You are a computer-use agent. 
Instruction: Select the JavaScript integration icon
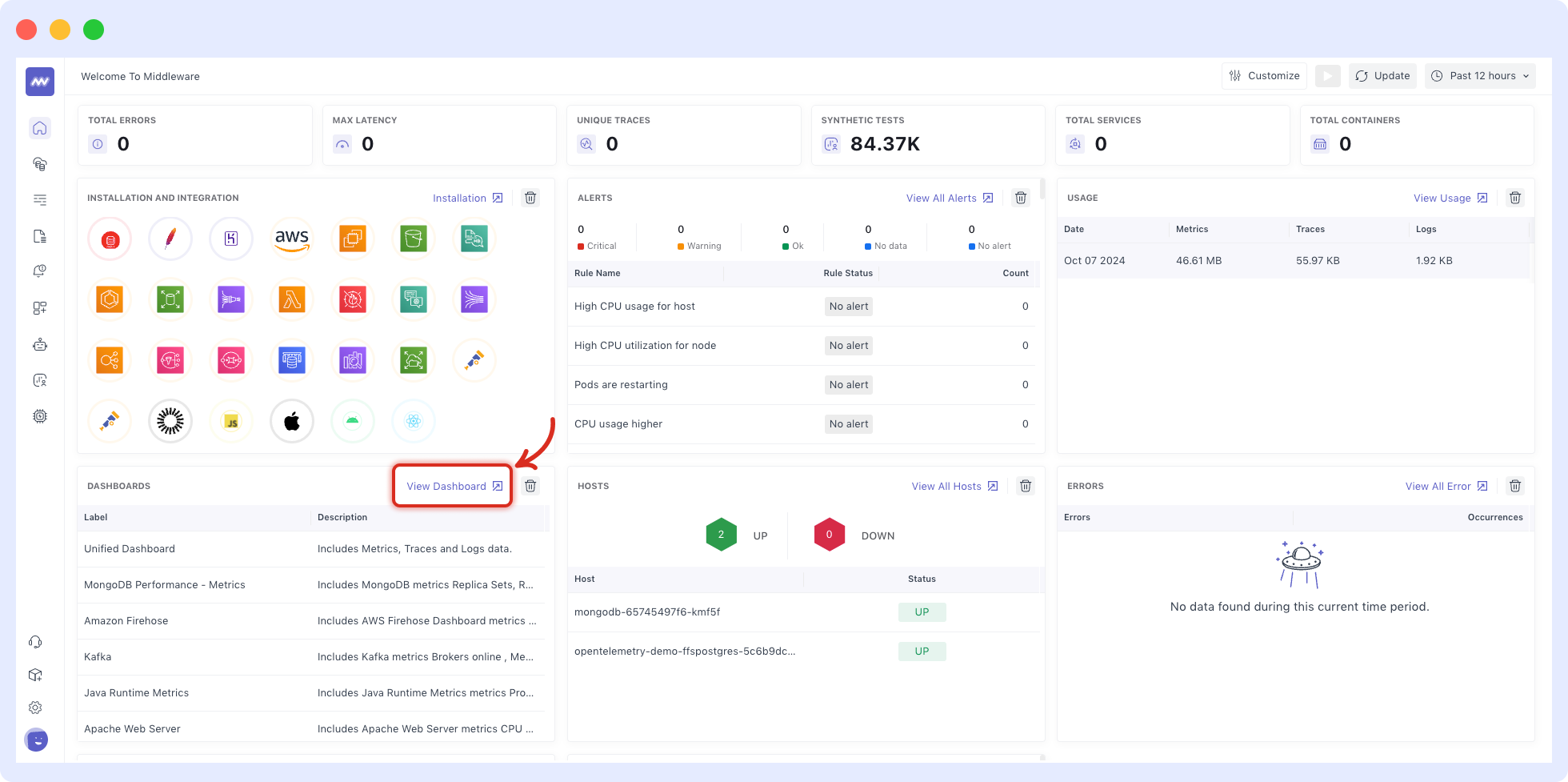pos(231,421)
